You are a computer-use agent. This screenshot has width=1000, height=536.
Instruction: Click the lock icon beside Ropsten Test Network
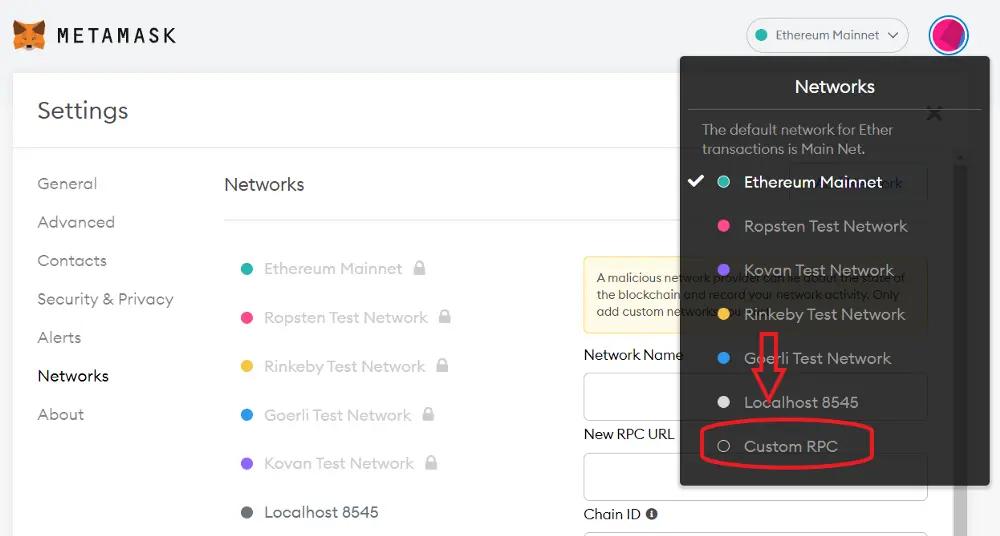445,316
